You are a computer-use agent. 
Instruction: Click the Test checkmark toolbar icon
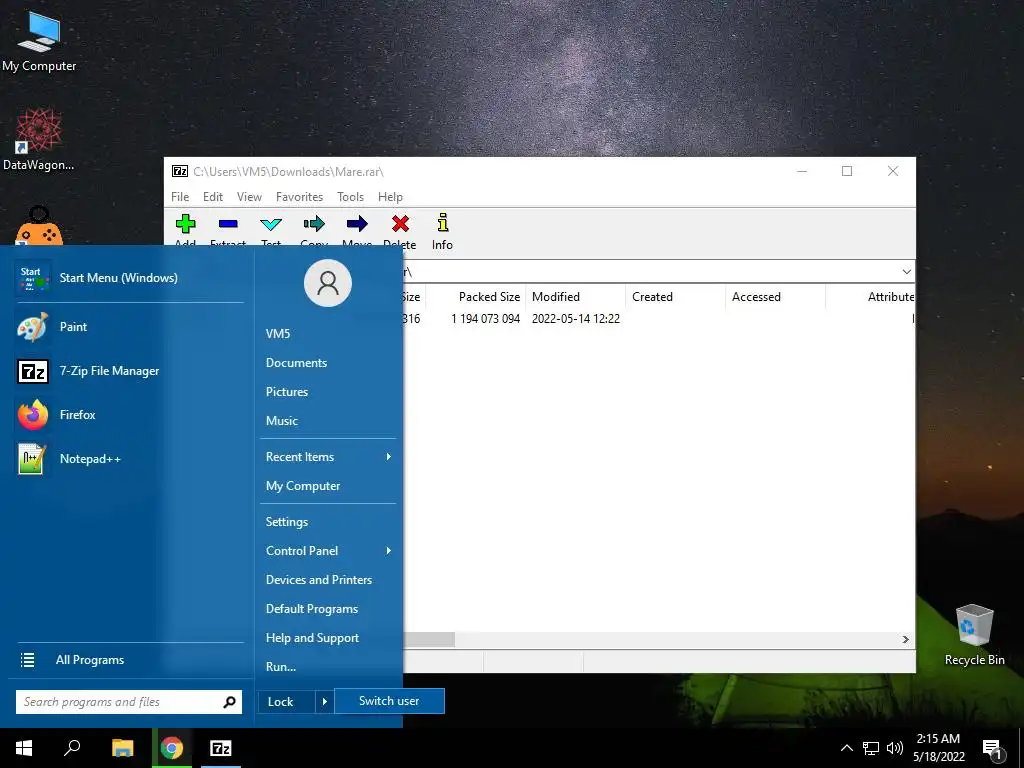click(270, 225)
